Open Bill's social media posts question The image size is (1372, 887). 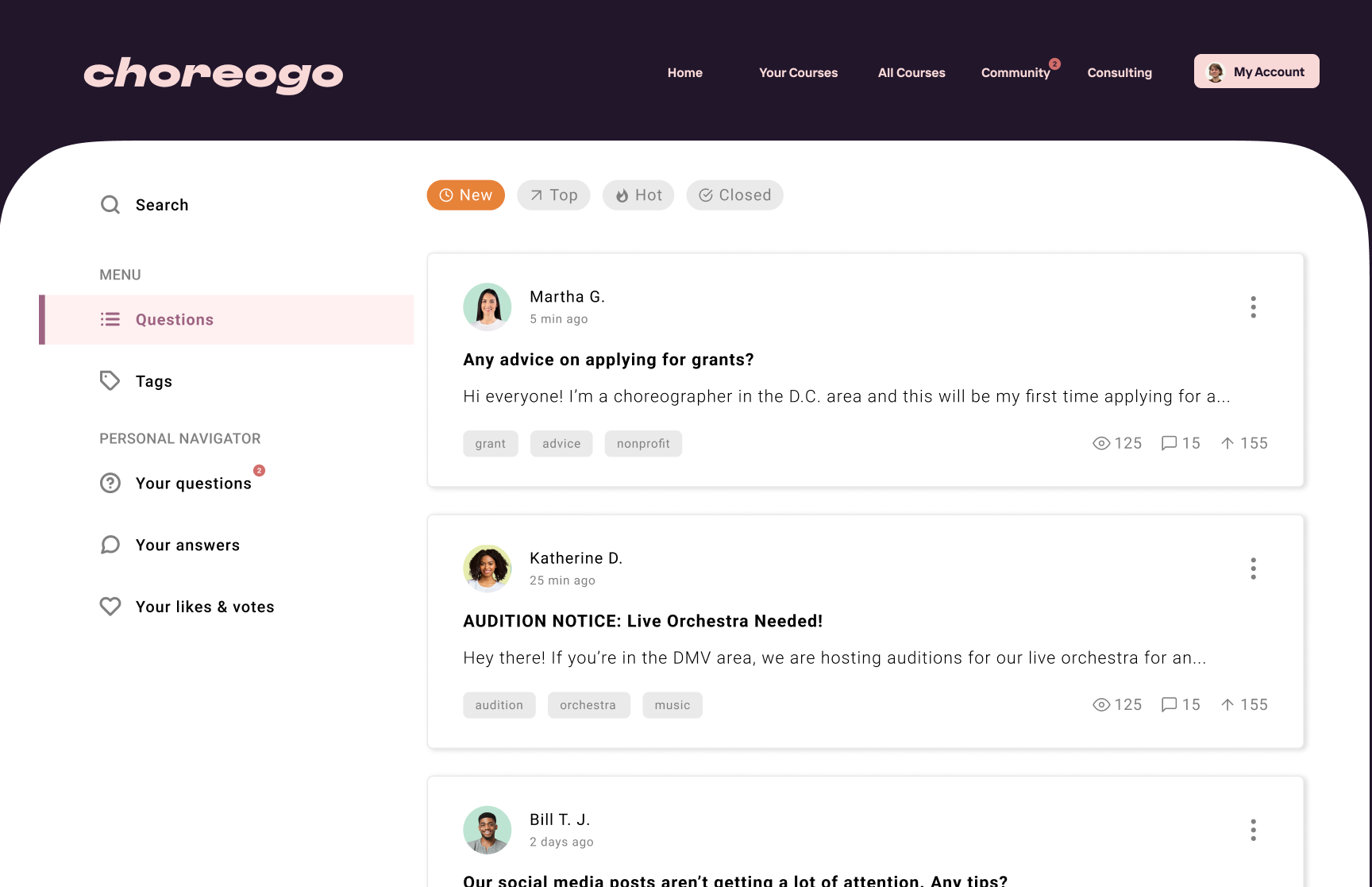coord(735,880)
